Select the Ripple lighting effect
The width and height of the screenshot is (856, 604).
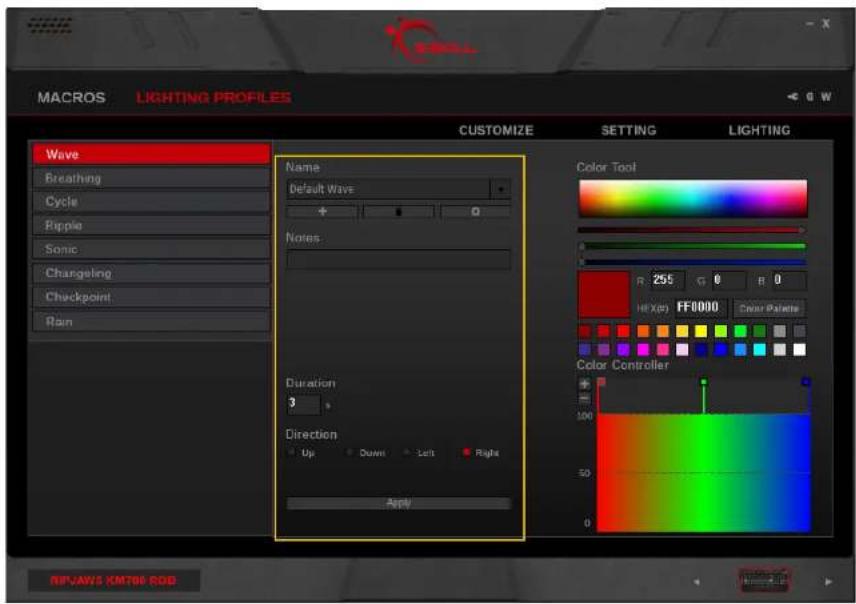coord(151,226)
